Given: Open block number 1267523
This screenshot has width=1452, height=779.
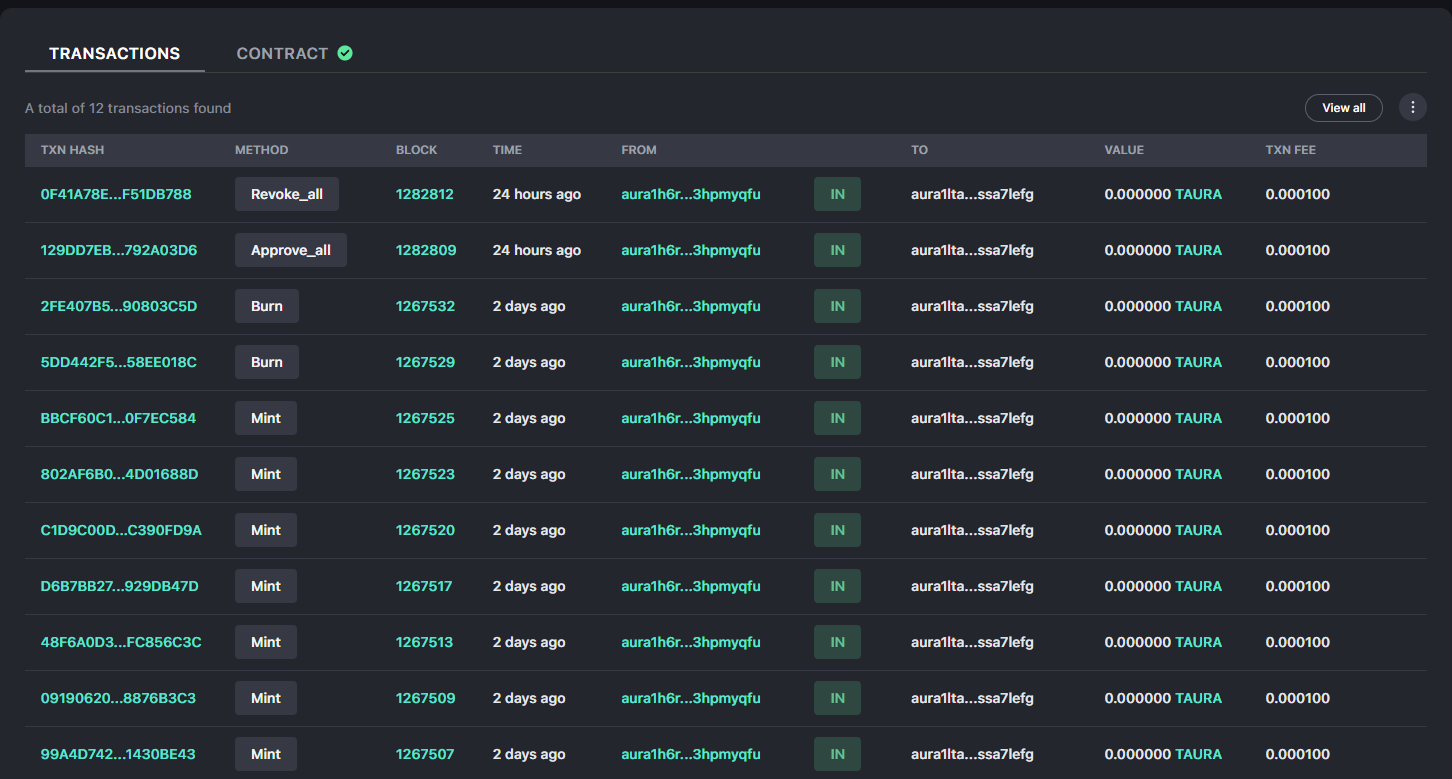Looking at the screenshot, I should pyautogui.click(x=426, y=474).
